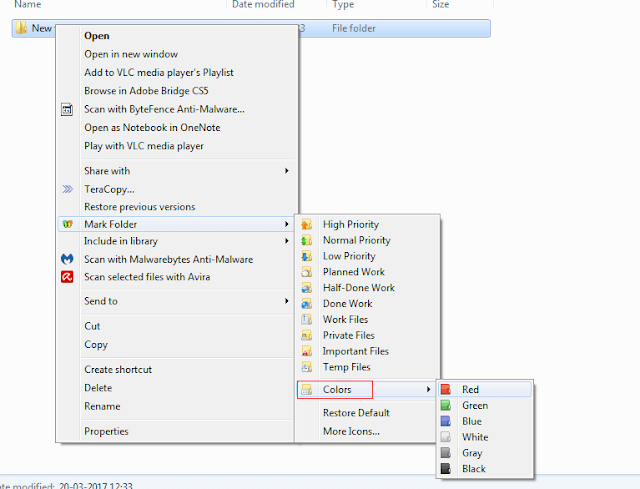Click the Done Work folder icon

tap(307, 304)
